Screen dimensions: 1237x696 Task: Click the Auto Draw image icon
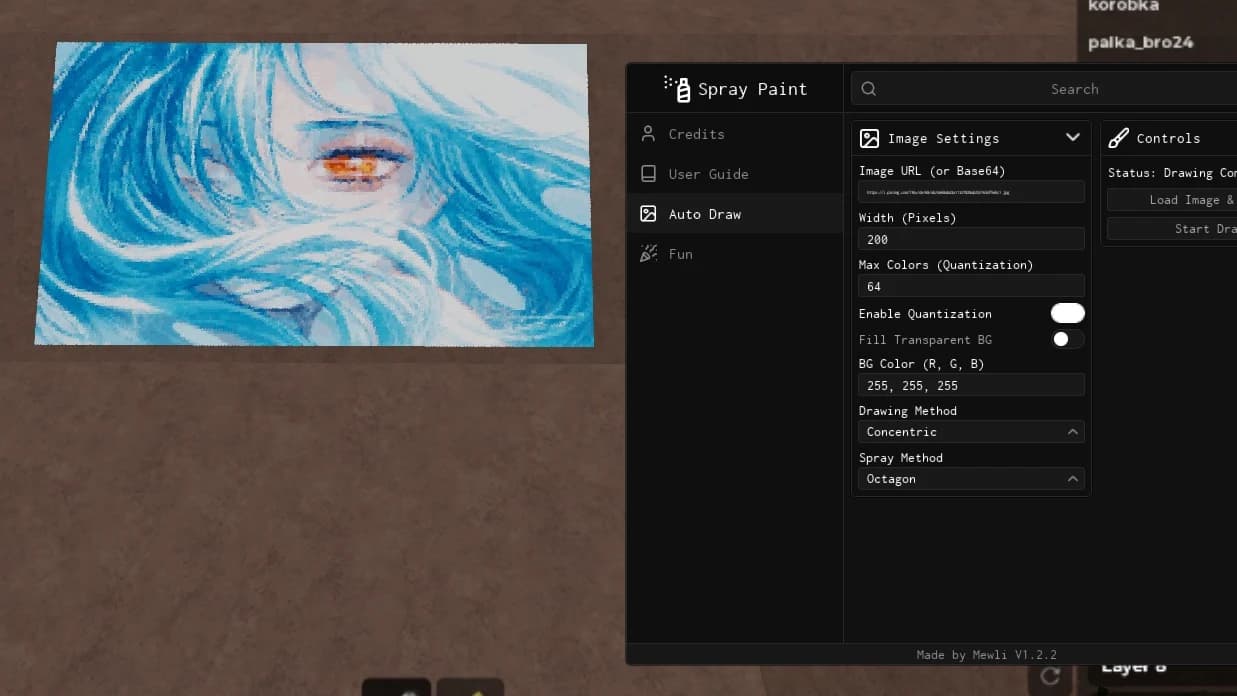(x=648, y=214)
